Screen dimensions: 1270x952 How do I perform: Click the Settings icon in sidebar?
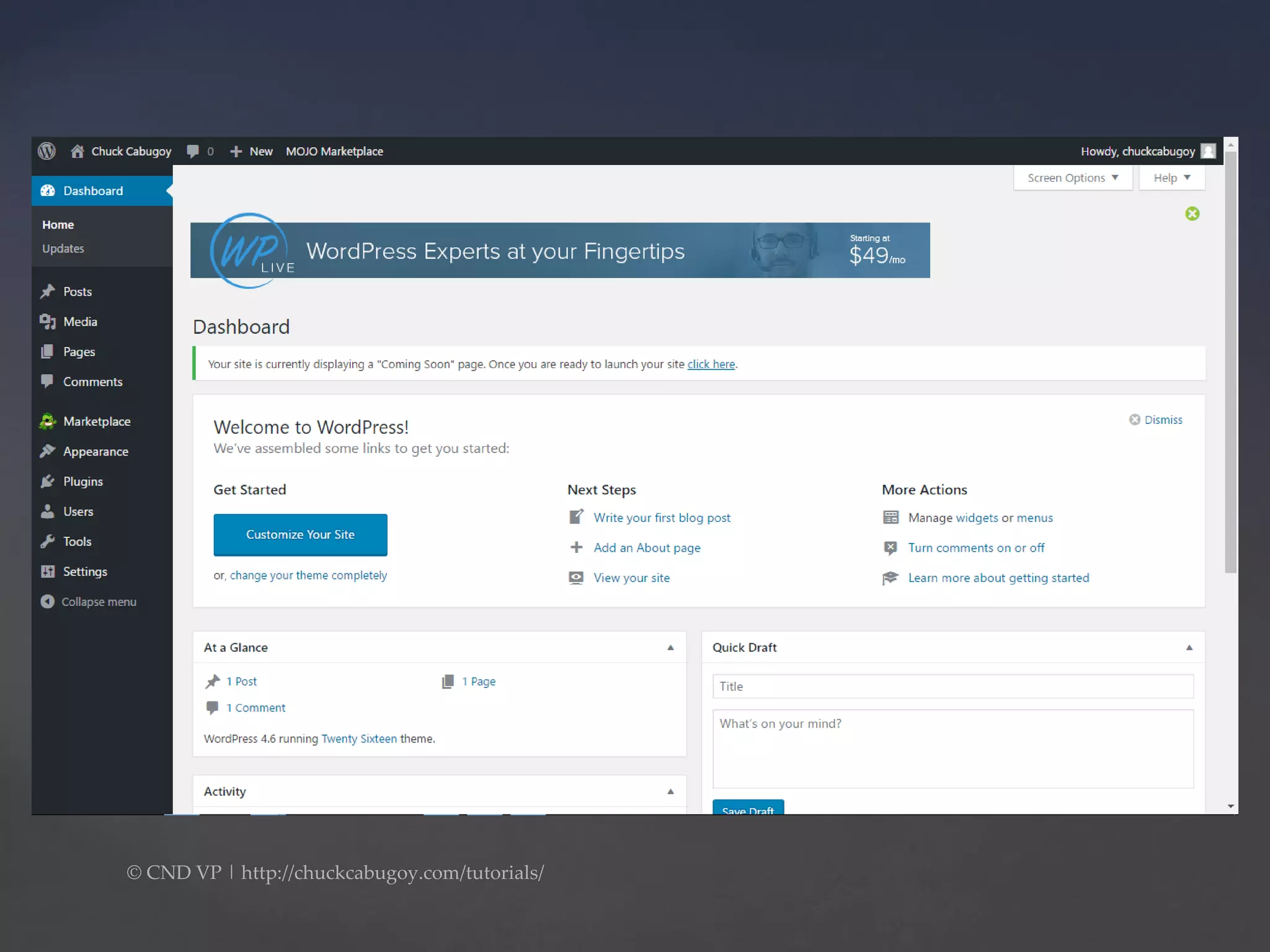48,571
